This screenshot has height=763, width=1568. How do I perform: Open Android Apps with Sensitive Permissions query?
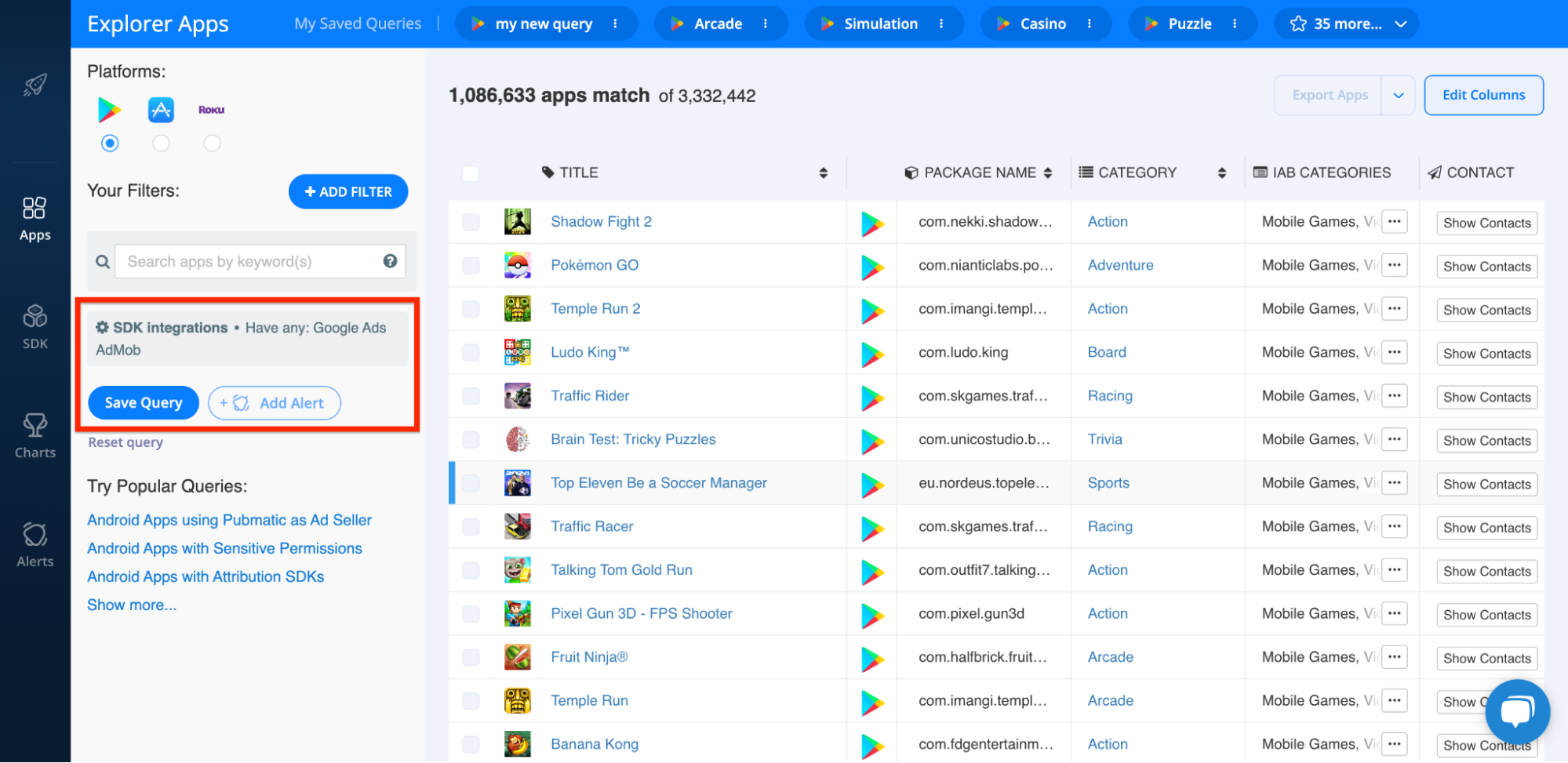tap(225, 549)
